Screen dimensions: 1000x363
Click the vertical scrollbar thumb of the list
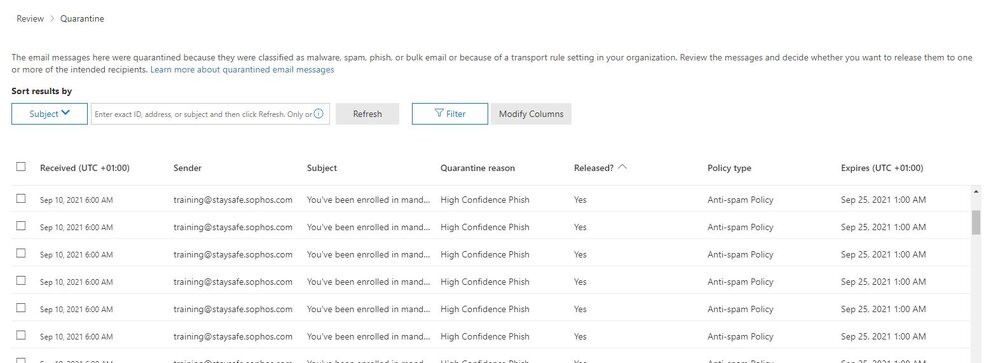976,222
